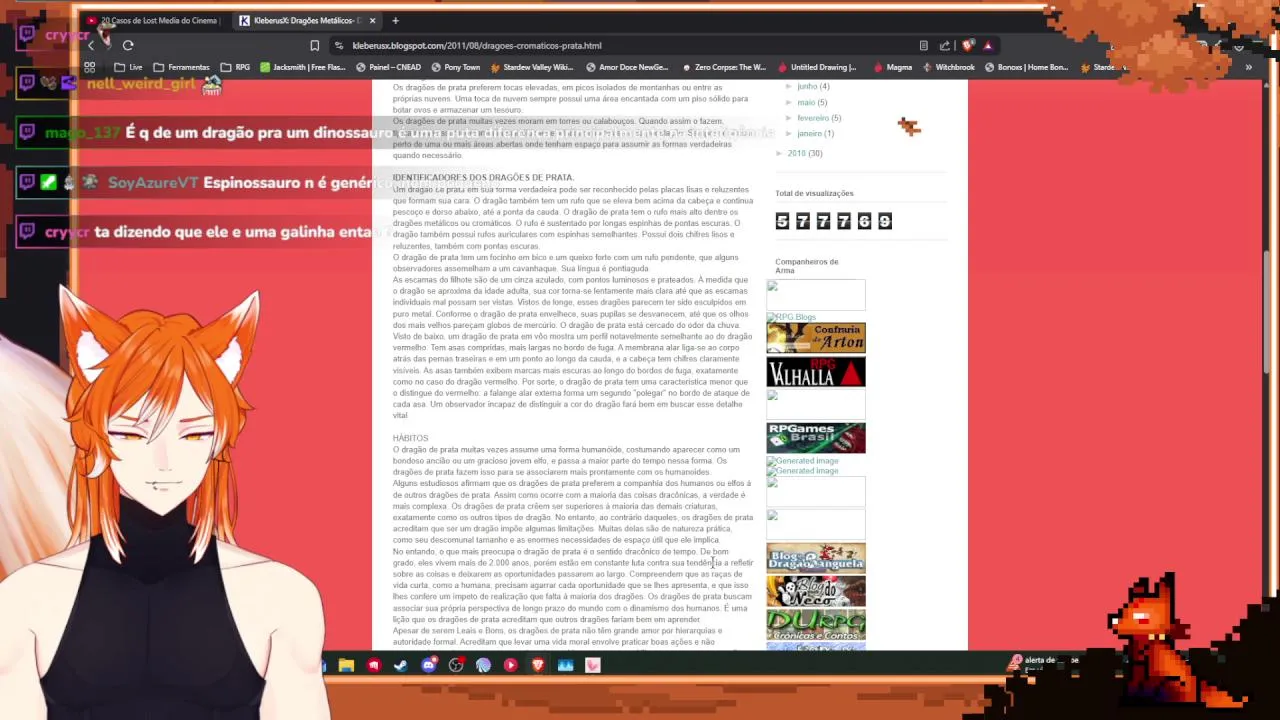Expand the junho (4) archive month
Viewport: 1280px width, 720px height.
(x=789, y=87)
